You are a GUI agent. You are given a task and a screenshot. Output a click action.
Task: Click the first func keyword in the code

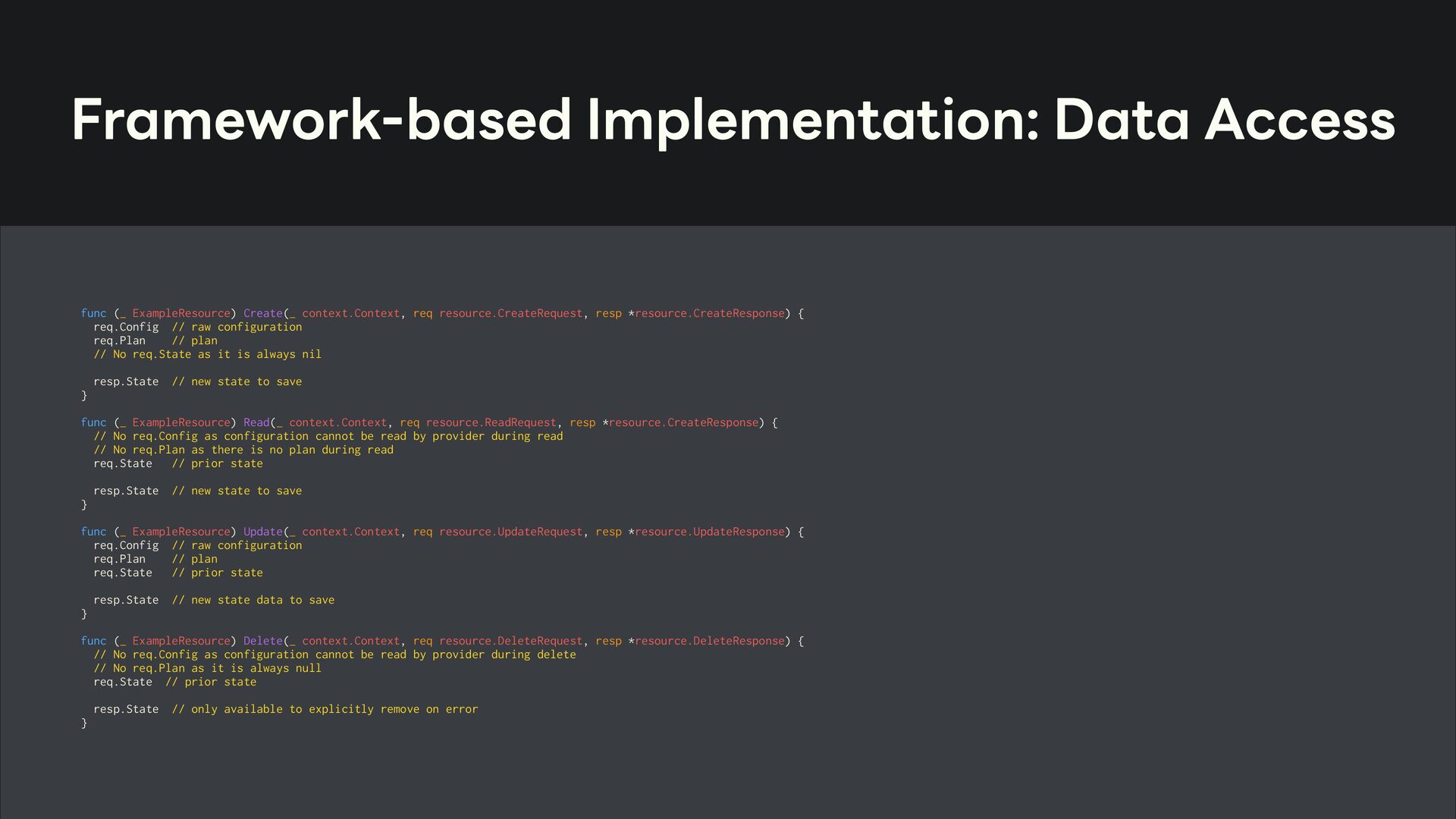tap(93, 313)
